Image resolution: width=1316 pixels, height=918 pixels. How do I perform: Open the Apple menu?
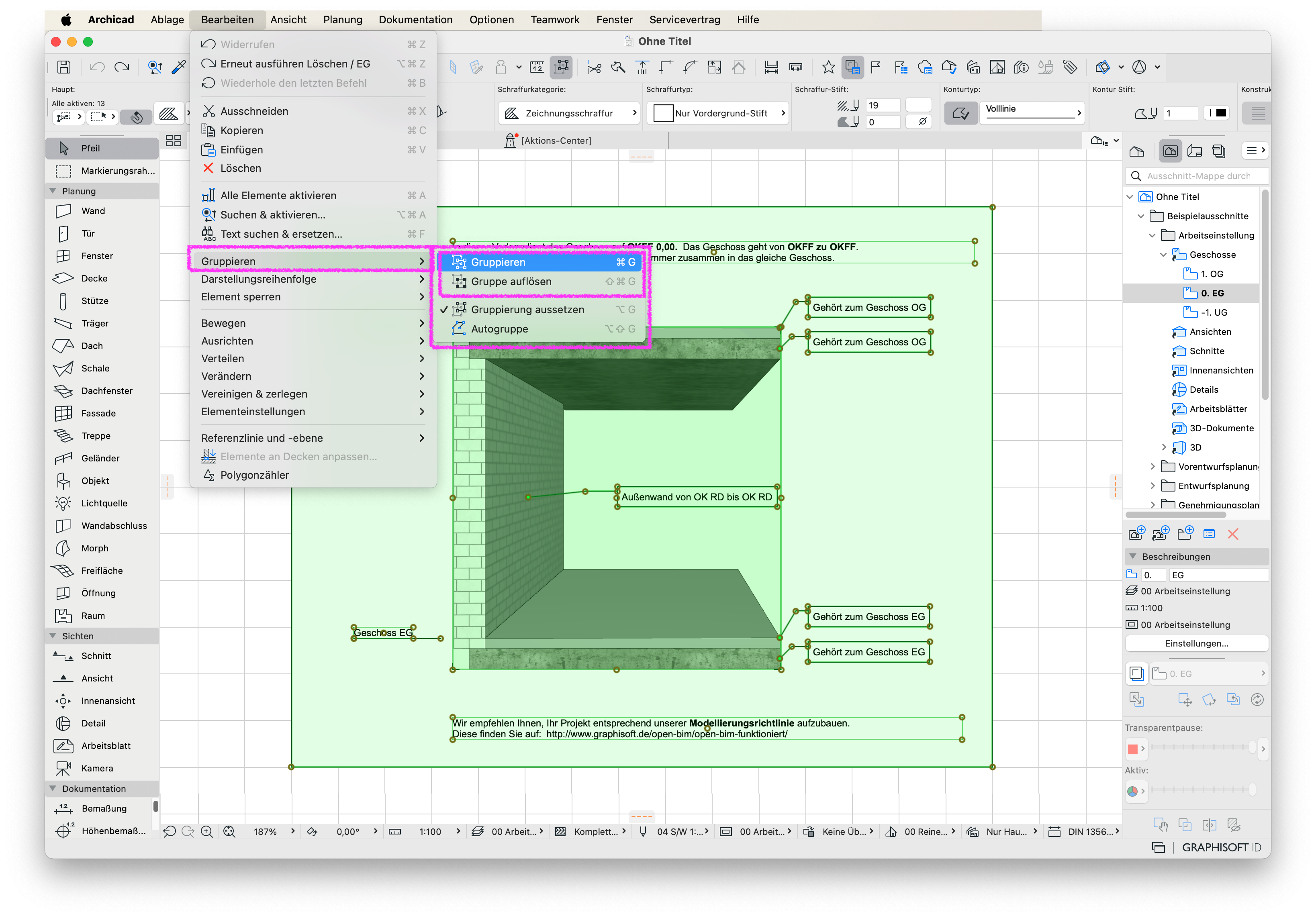66,20
